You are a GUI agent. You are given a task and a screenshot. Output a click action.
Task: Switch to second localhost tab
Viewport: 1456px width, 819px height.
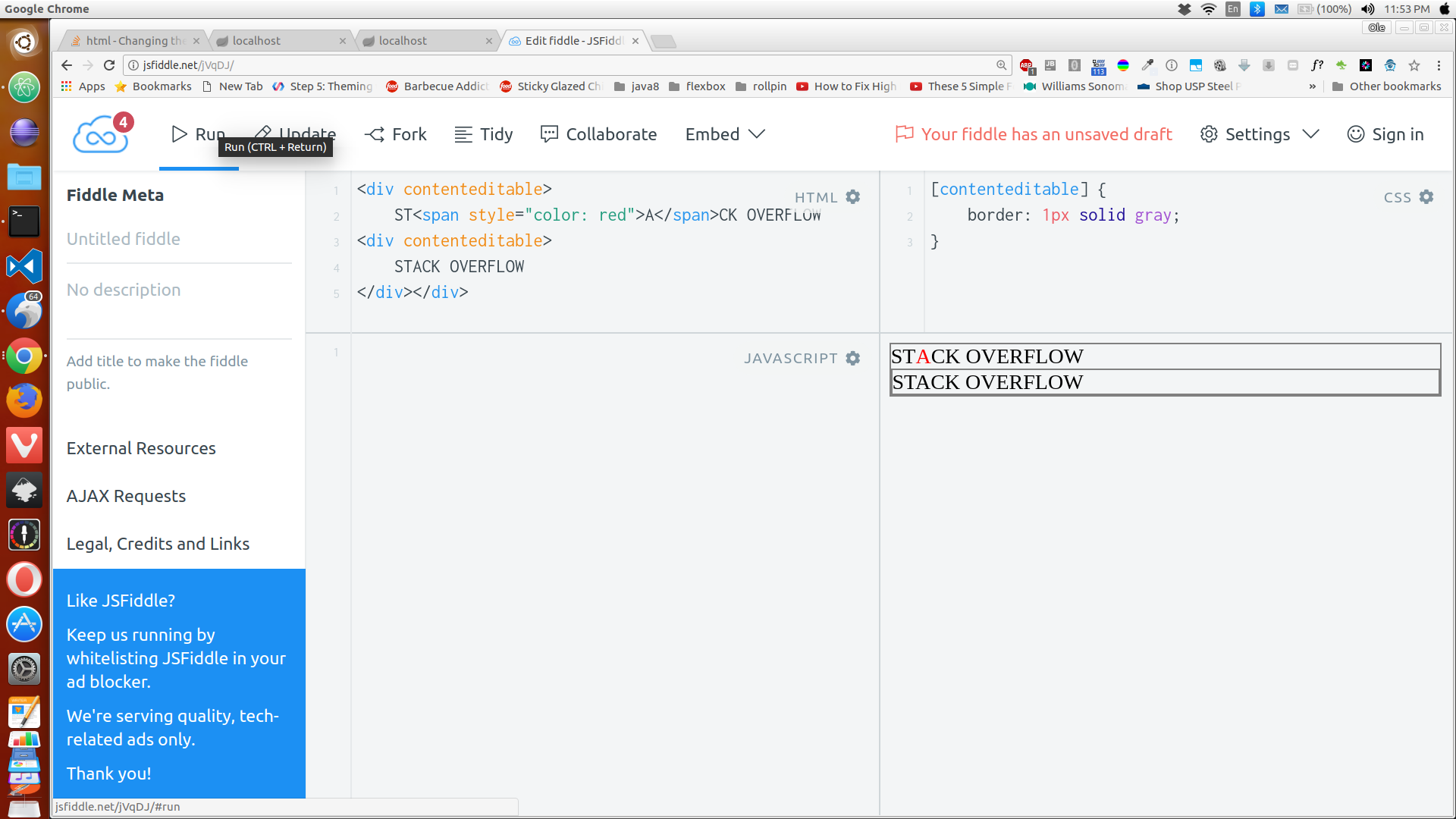click(403, 41)
